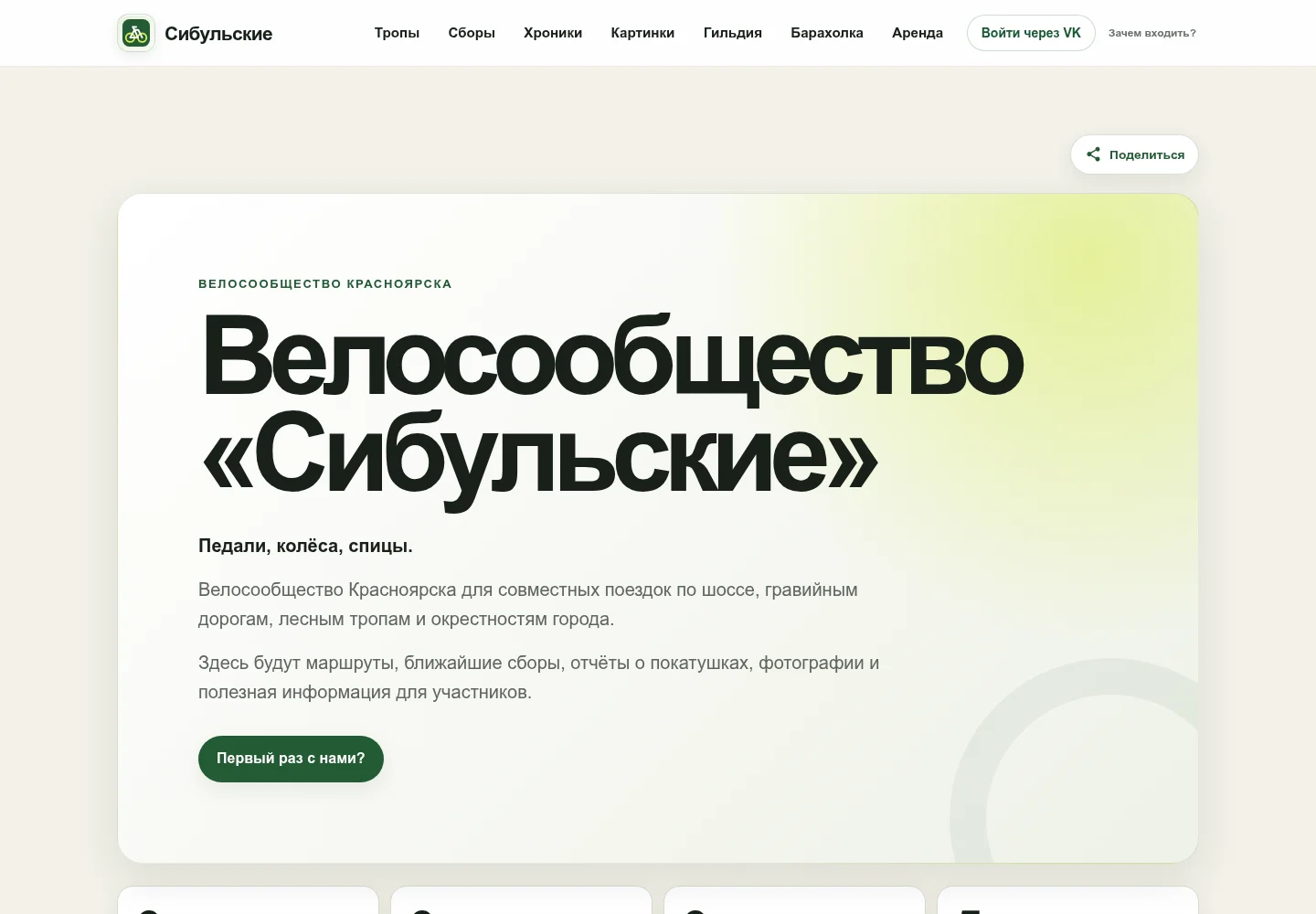Open the Зачем входить? link
The width and height of the screenshot is (1316, 914).
pos(1152,33)
